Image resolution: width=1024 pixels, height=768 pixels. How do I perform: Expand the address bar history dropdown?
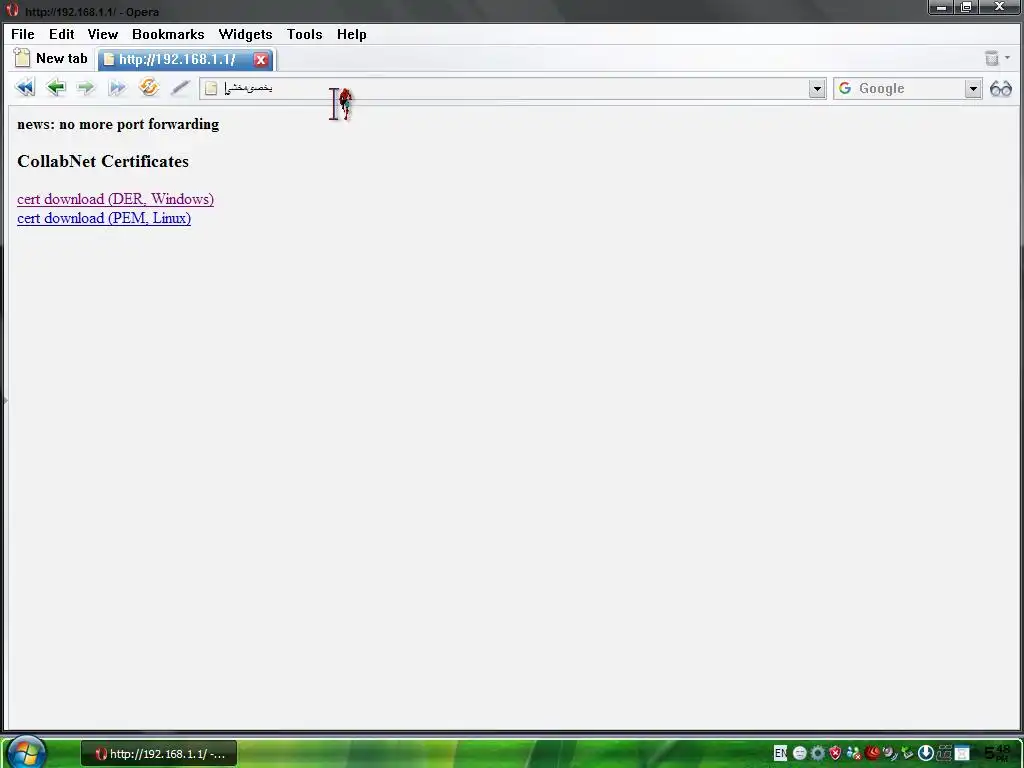[817, 89]
